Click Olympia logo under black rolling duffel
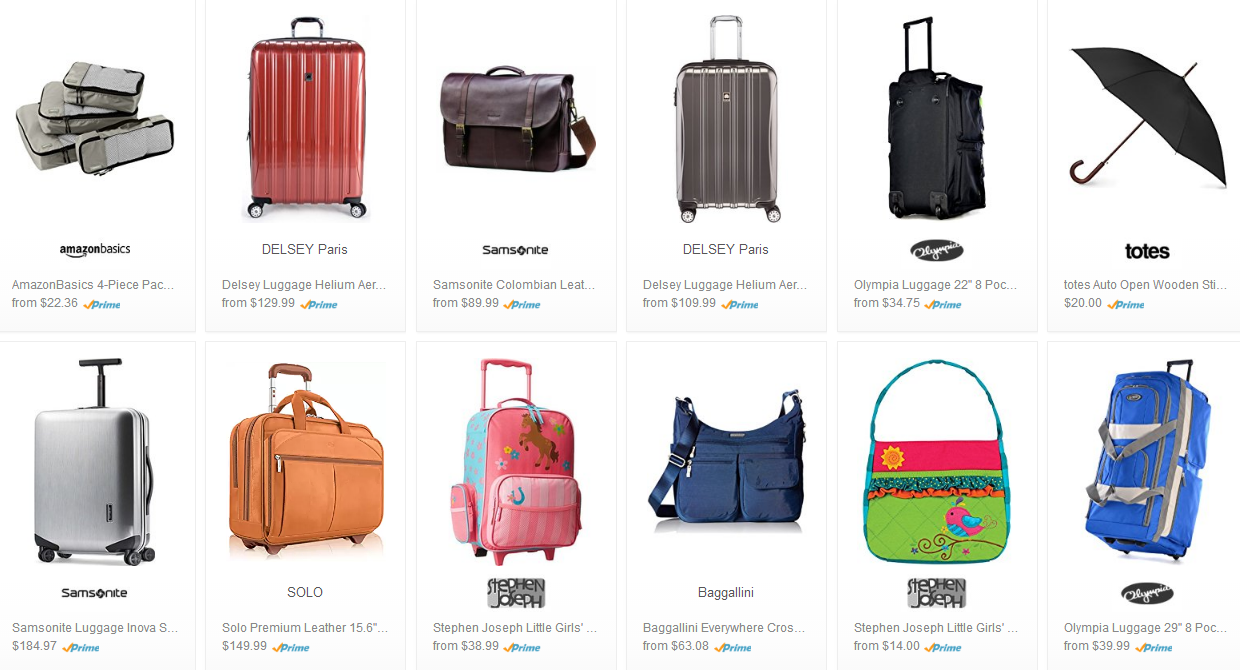This screenshot has width=1240, height=670. pyautogui.click(x=936, y=250)
